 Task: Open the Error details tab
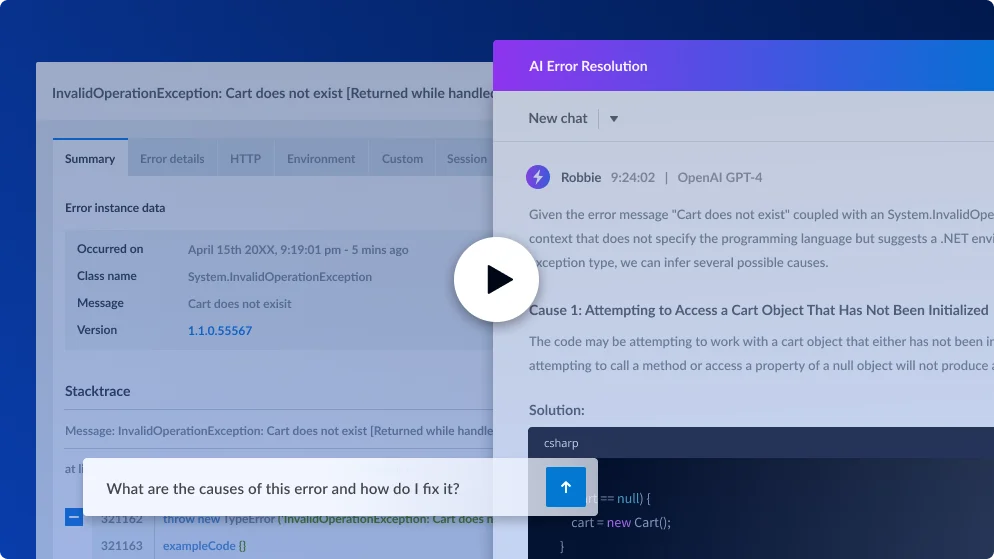point(172,158)
